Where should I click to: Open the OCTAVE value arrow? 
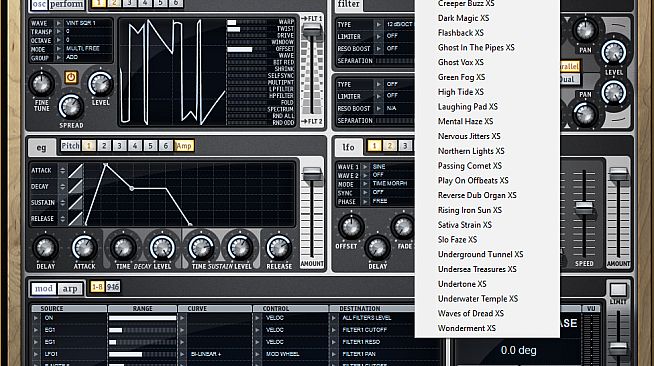point(58,40)
